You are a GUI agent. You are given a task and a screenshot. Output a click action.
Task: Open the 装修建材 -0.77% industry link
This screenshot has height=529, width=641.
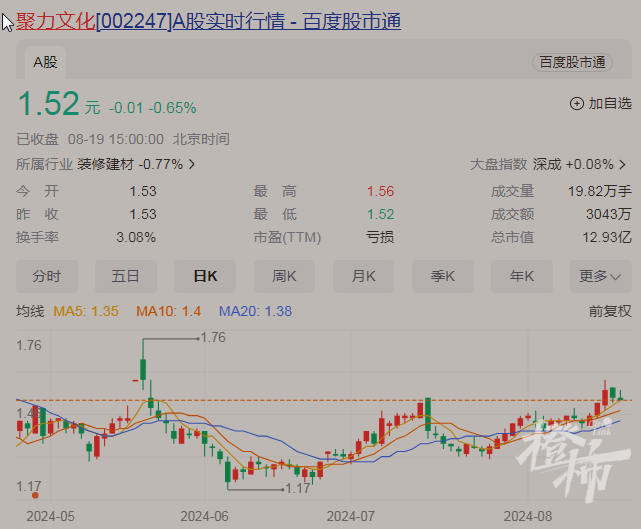click(x=130, y=164)
